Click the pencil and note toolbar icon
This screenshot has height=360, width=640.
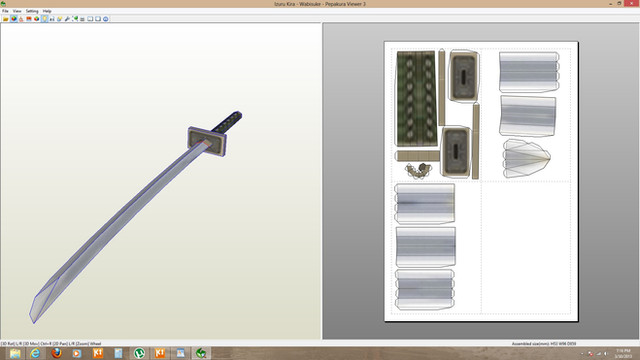coord(60,19)
